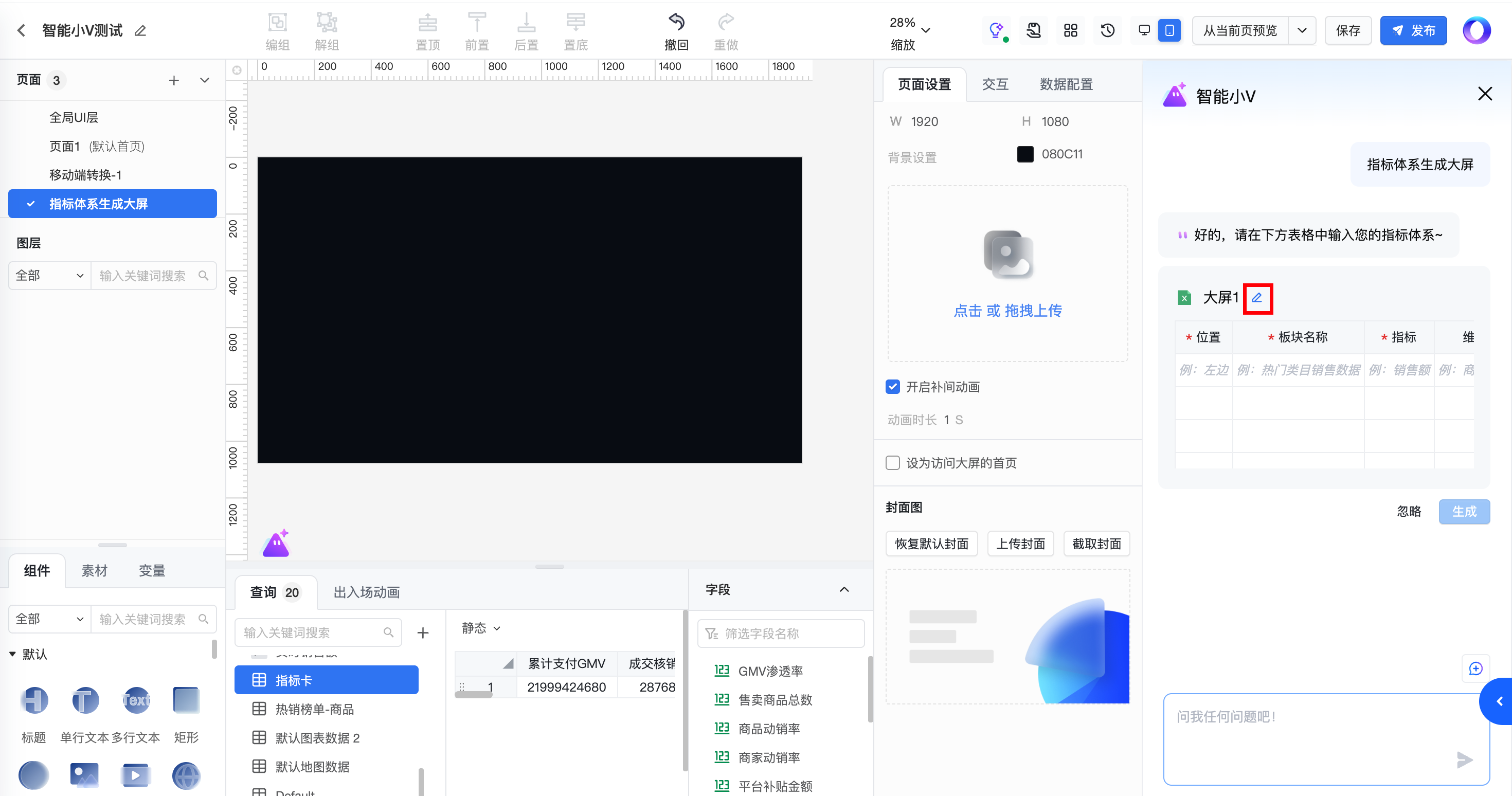The width and height of the screenshot is (1512, 796).
Task: Switch to the 数据配置 tab
Action: point(1066,84)
